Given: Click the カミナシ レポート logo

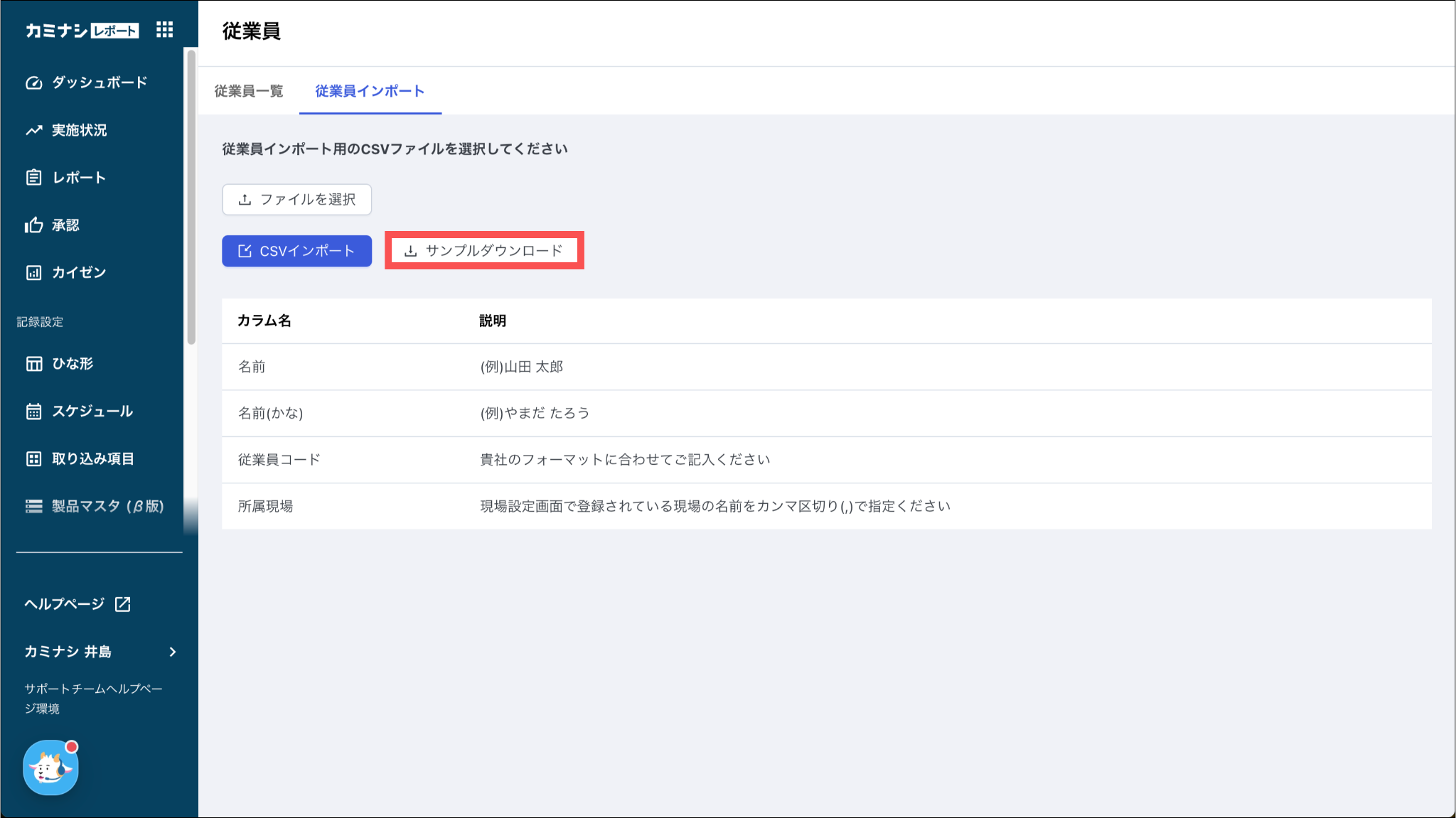Looking at the screenshot, I should pyautogui.click(x=82, y=31).
